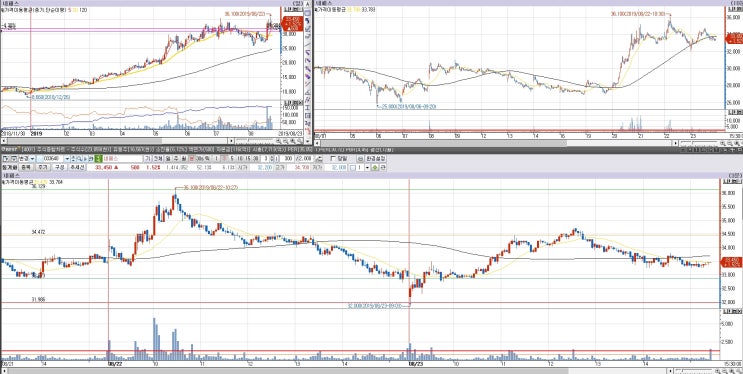The width and height of the screenshot is (743, 374).
Task: Click the second icon in the chart toolbar
Action: 14,158
